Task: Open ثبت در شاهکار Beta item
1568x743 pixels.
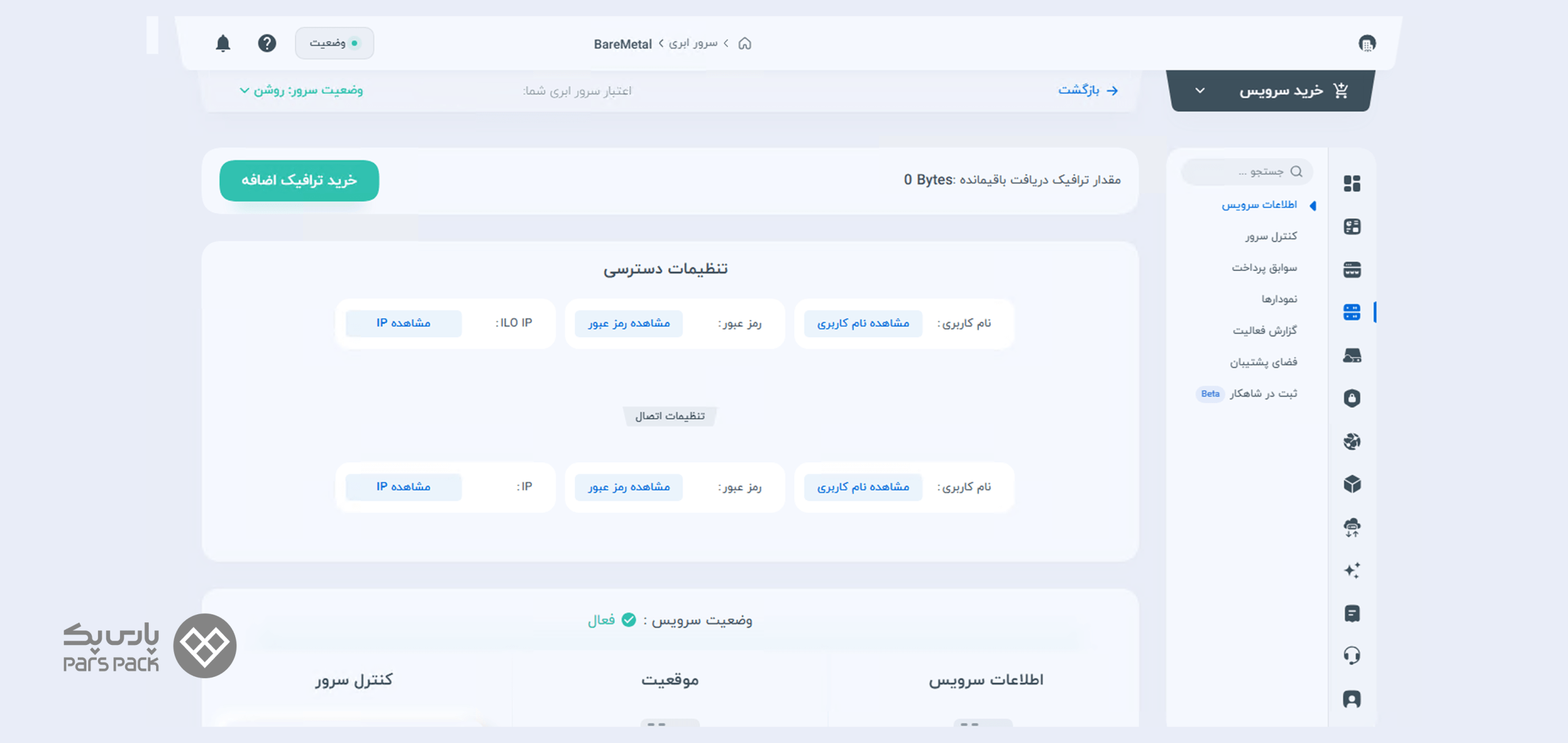Action: tap(1246, 393)
